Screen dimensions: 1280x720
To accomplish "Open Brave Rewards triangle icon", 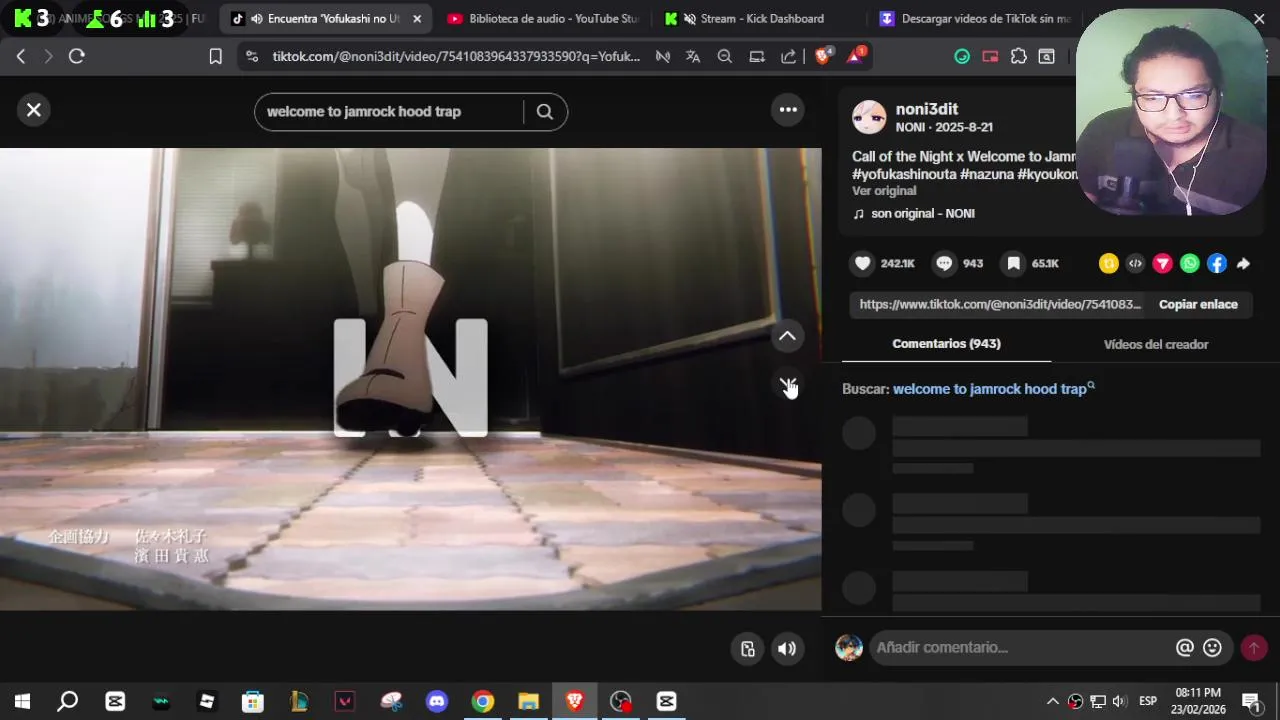I will (x=856, y=57).
